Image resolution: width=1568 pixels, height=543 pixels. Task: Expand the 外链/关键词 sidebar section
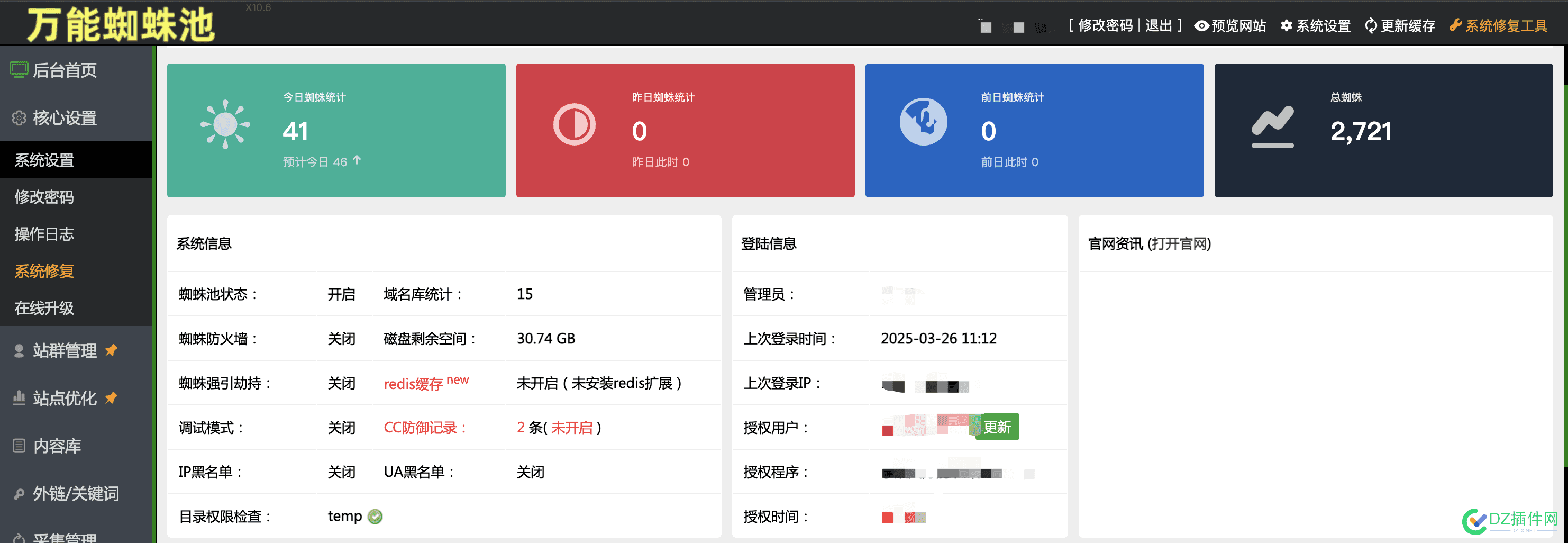click(x=76, y=494)
